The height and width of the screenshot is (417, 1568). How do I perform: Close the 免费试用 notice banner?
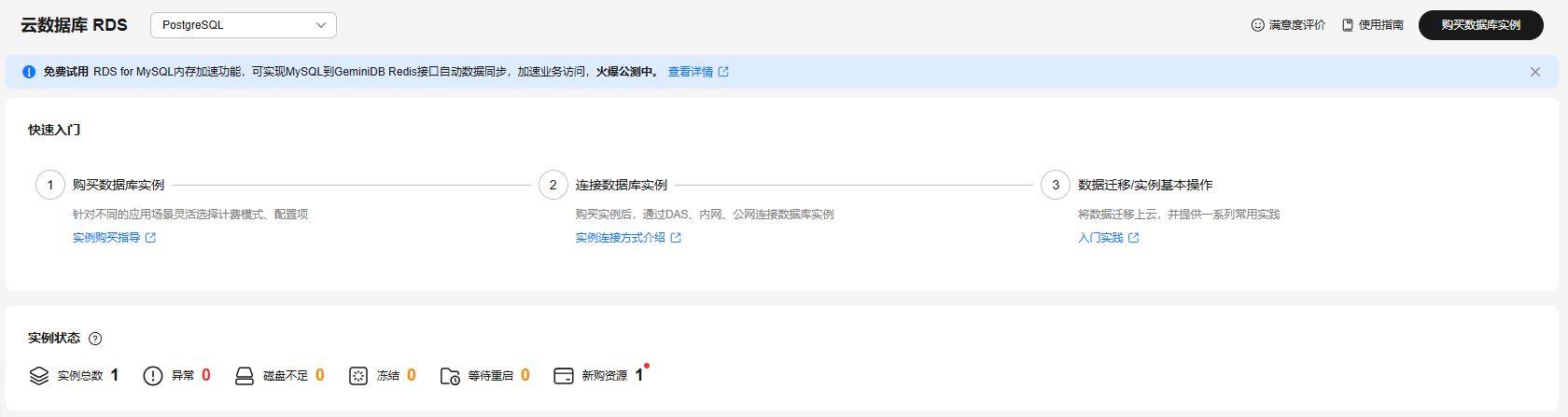[x=1534, y=72]
